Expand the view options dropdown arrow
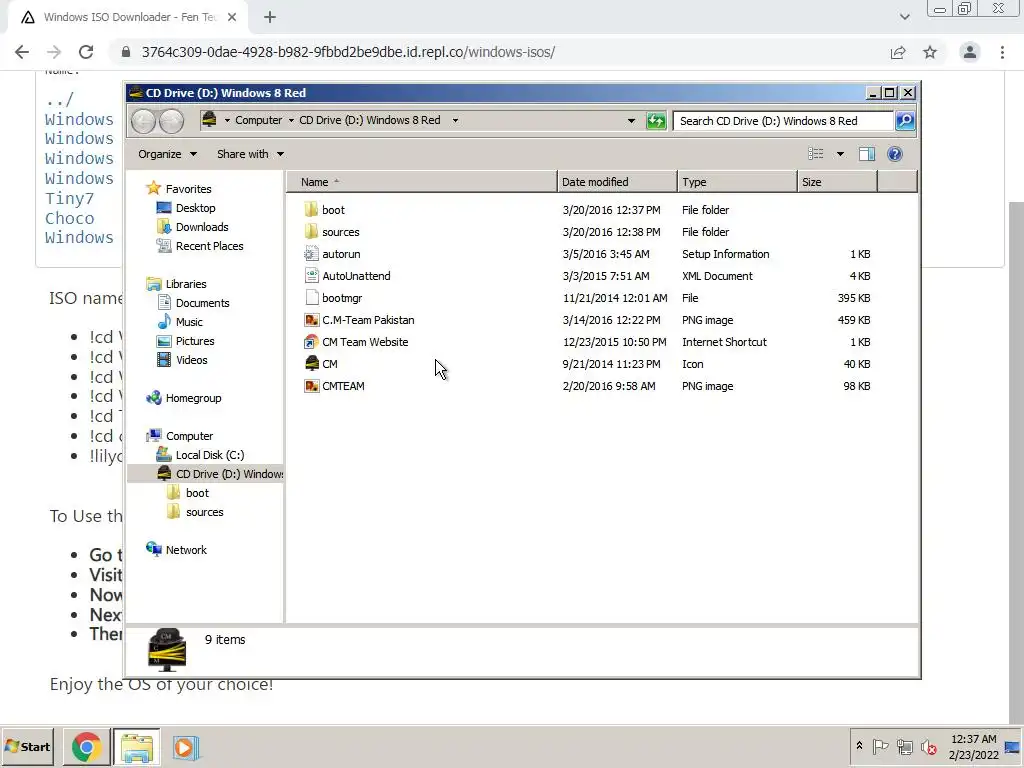 coord(840,154)
